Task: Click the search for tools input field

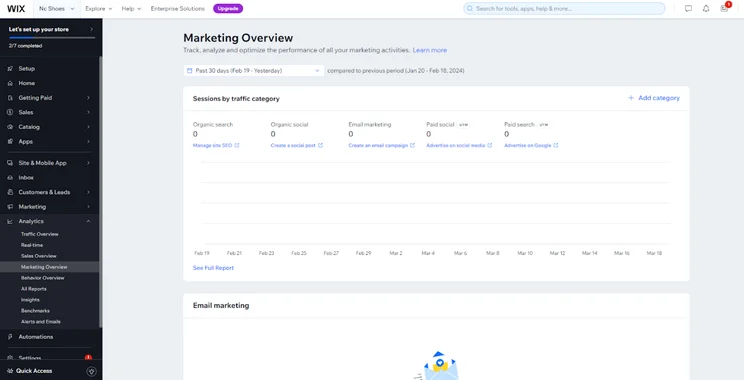Action: [564, 9]
